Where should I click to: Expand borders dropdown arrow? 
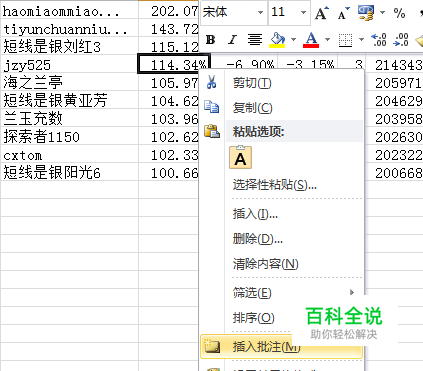click(361, 40)
